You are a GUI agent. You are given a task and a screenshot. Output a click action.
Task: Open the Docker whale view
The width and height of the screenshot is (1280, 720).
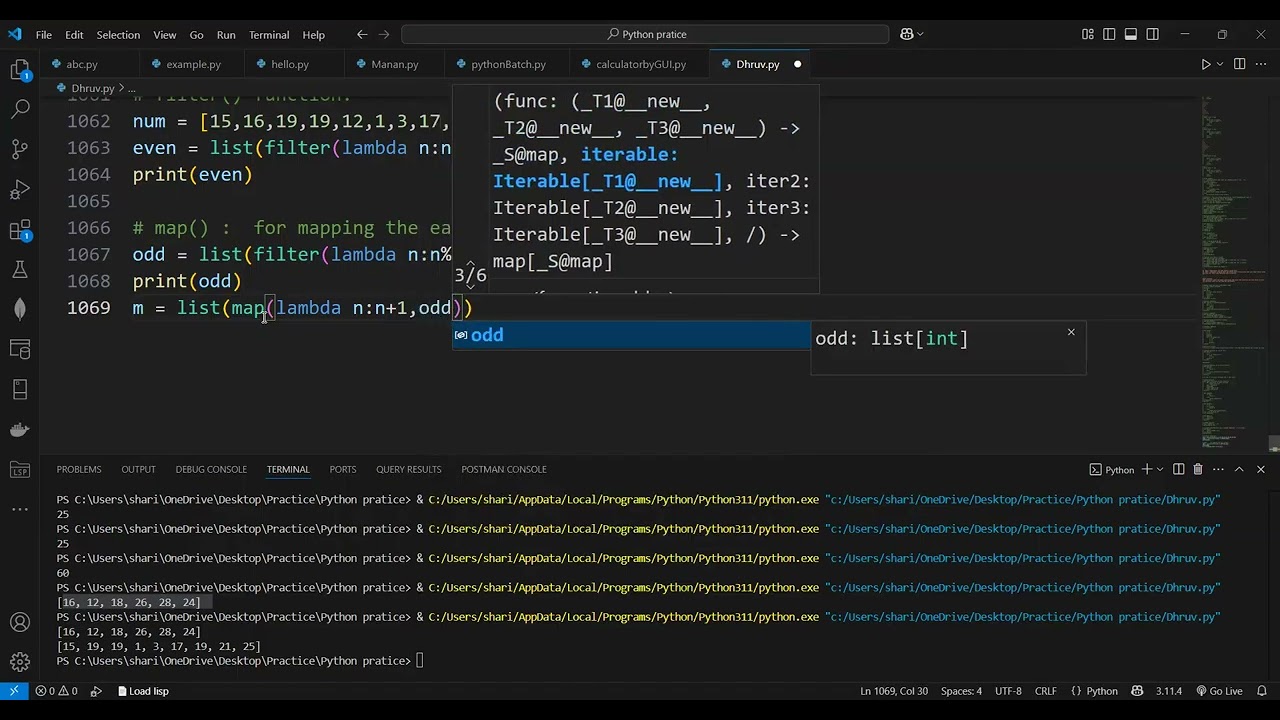click(20, 430)
